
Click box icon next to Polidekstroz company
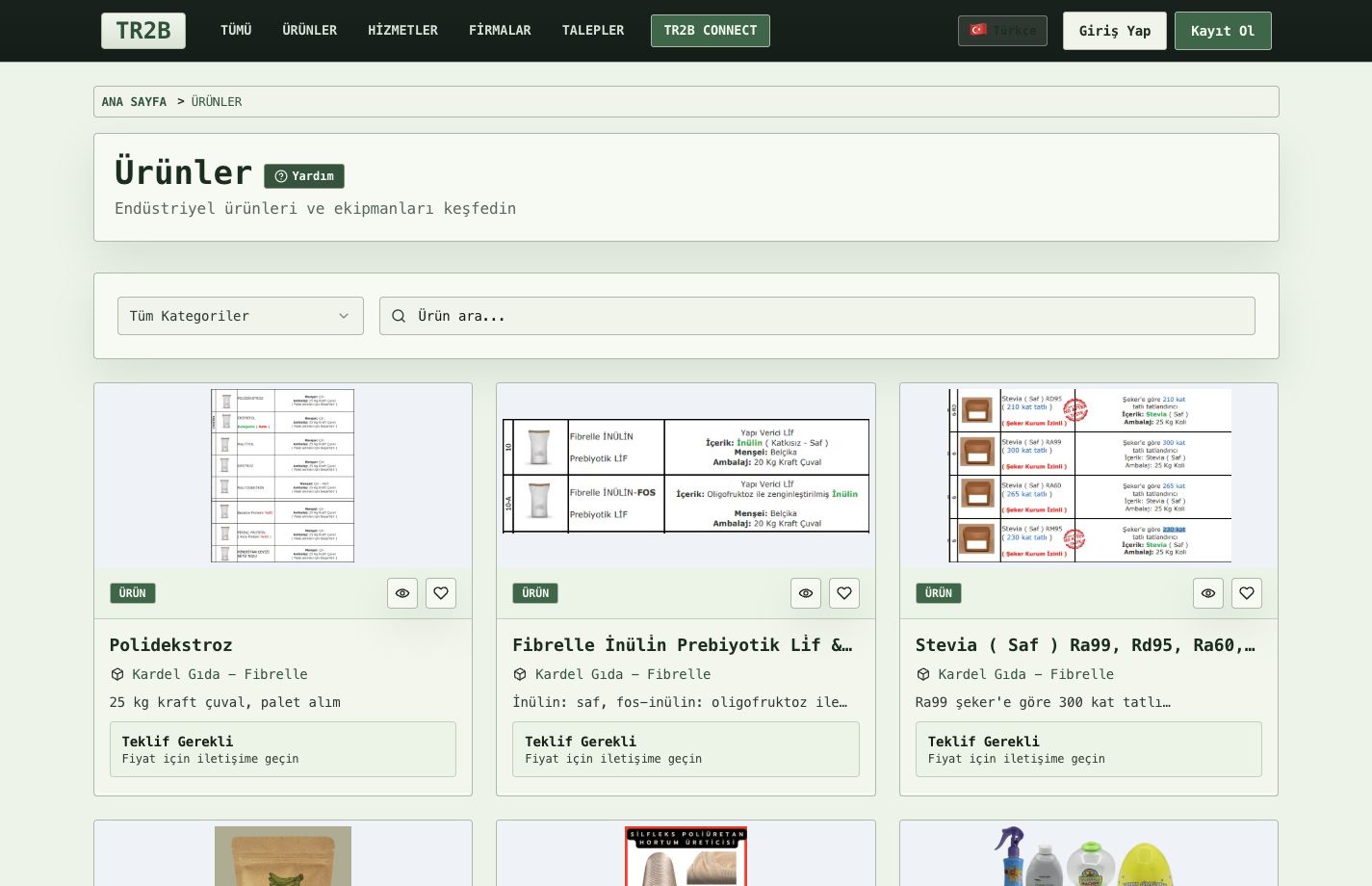click(x=117, y=674)
